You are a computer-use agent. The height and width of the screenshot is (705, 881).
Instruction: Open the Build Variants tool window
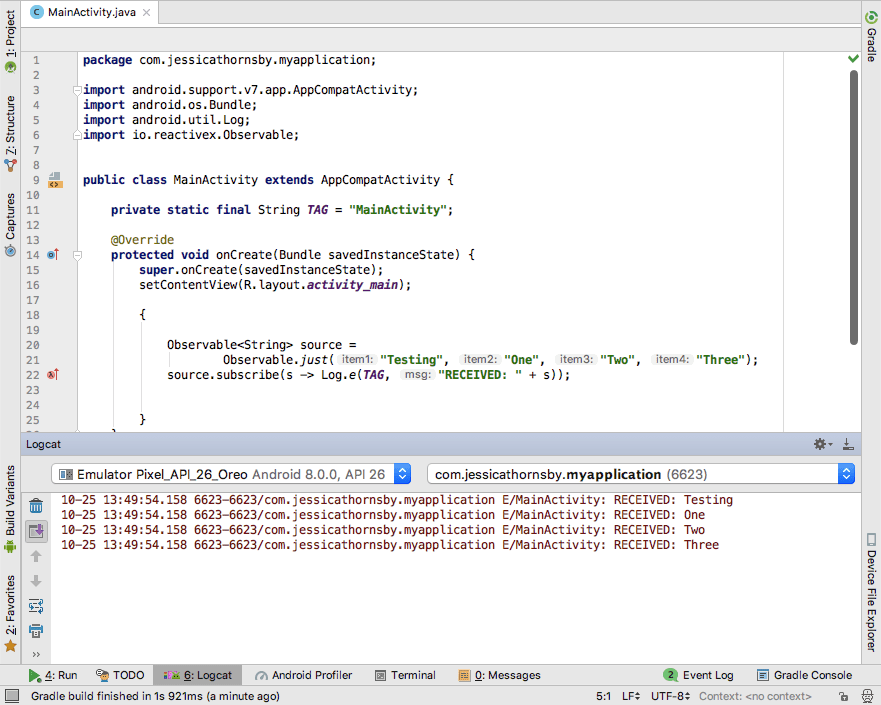(x=10, y=509)
